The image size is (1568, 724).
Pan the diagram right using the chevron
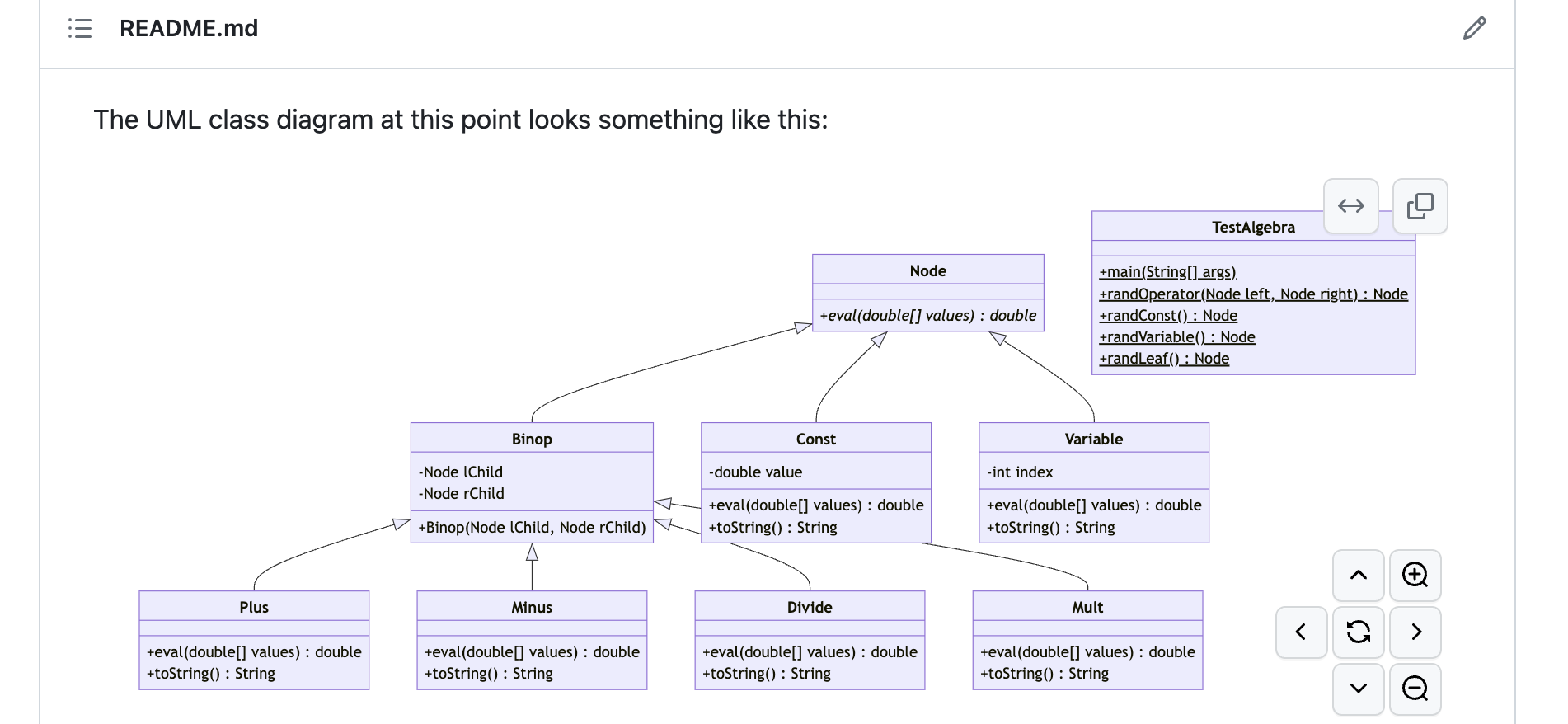pyautogui.click(x=1415, y=632)
